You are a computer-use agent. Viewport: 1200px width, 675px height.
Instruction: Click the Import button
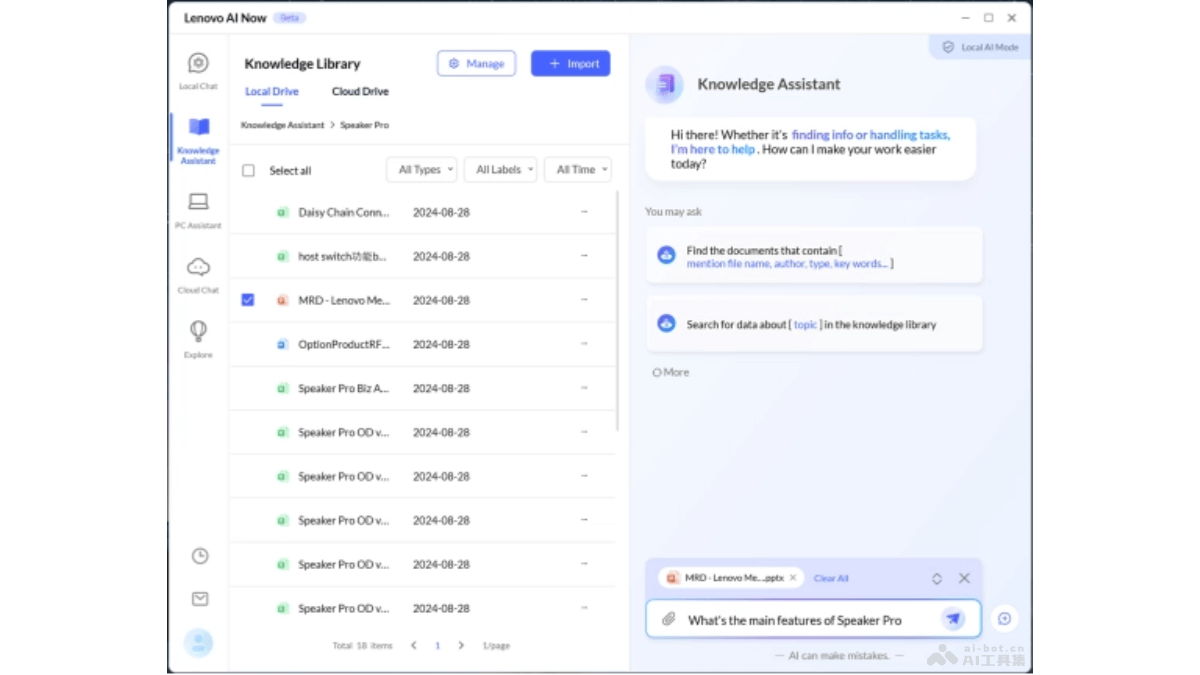click(570, 64)
